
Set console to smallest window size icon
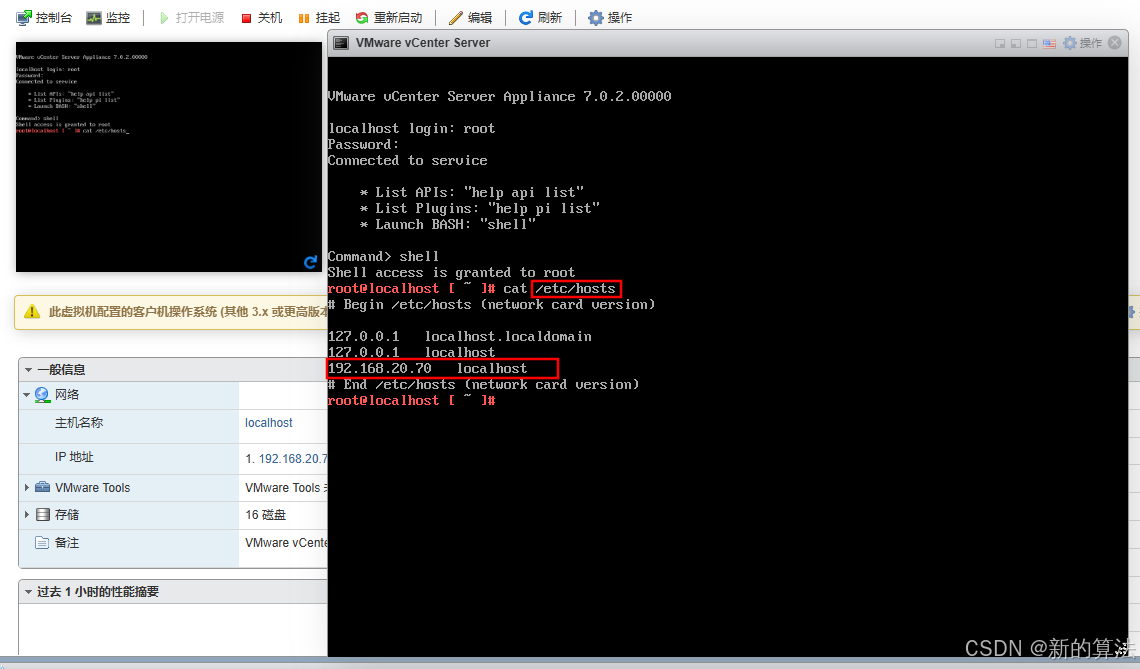tap(1000, 44)
